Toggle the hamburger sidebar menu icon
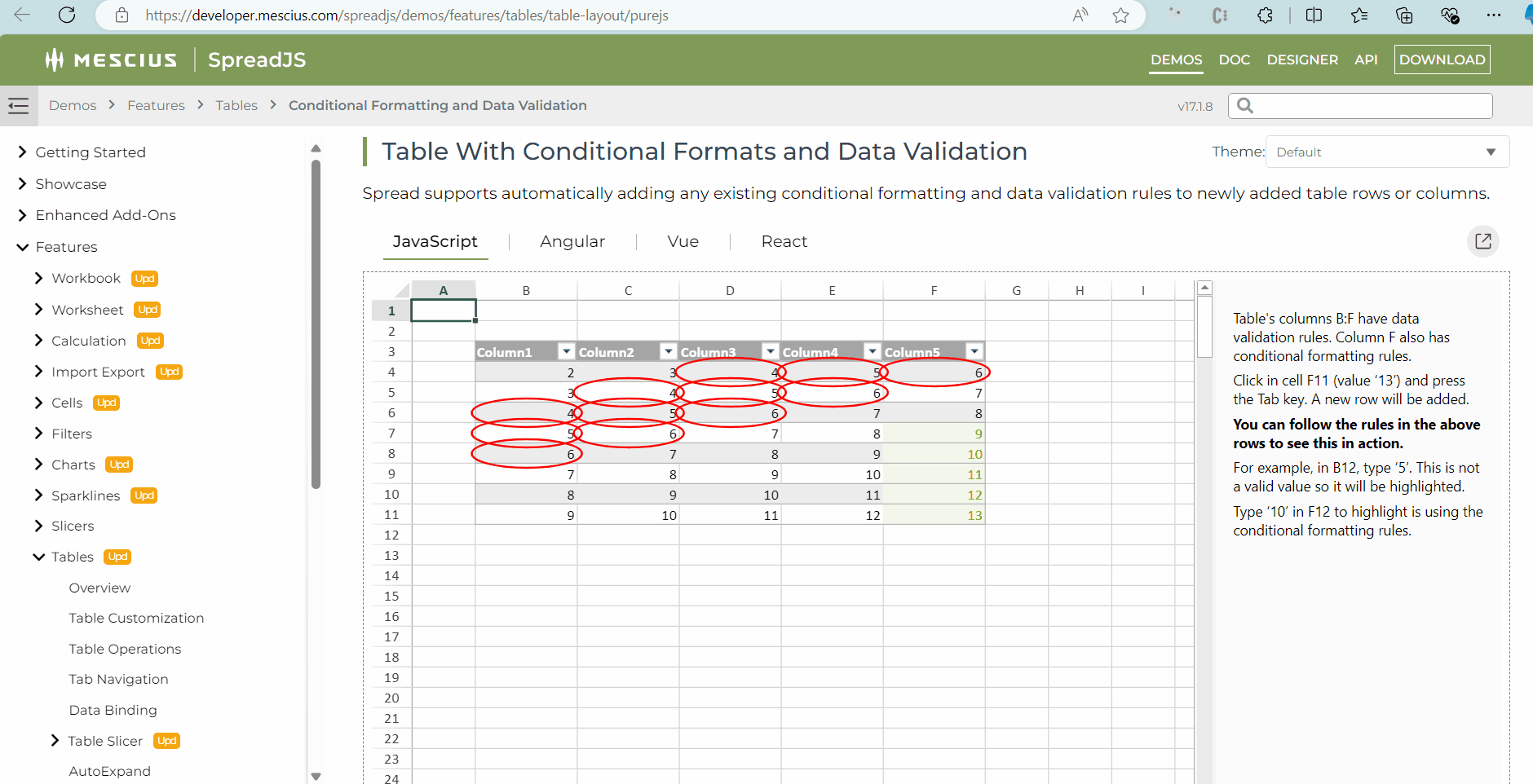Image resolution: width=1533 pixels, height=784 pixels. (x=18, y=105)
